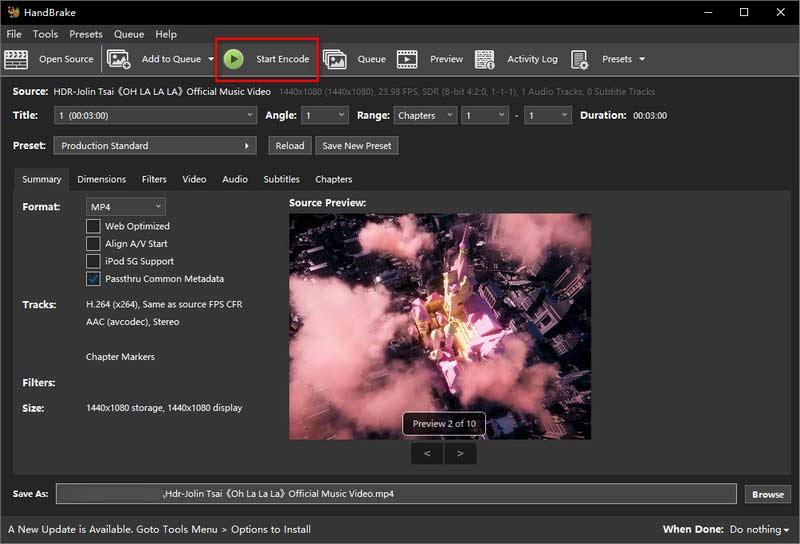Click the Activity Log document icon
This screenshot has width=800, height=544.
(485, 59)
